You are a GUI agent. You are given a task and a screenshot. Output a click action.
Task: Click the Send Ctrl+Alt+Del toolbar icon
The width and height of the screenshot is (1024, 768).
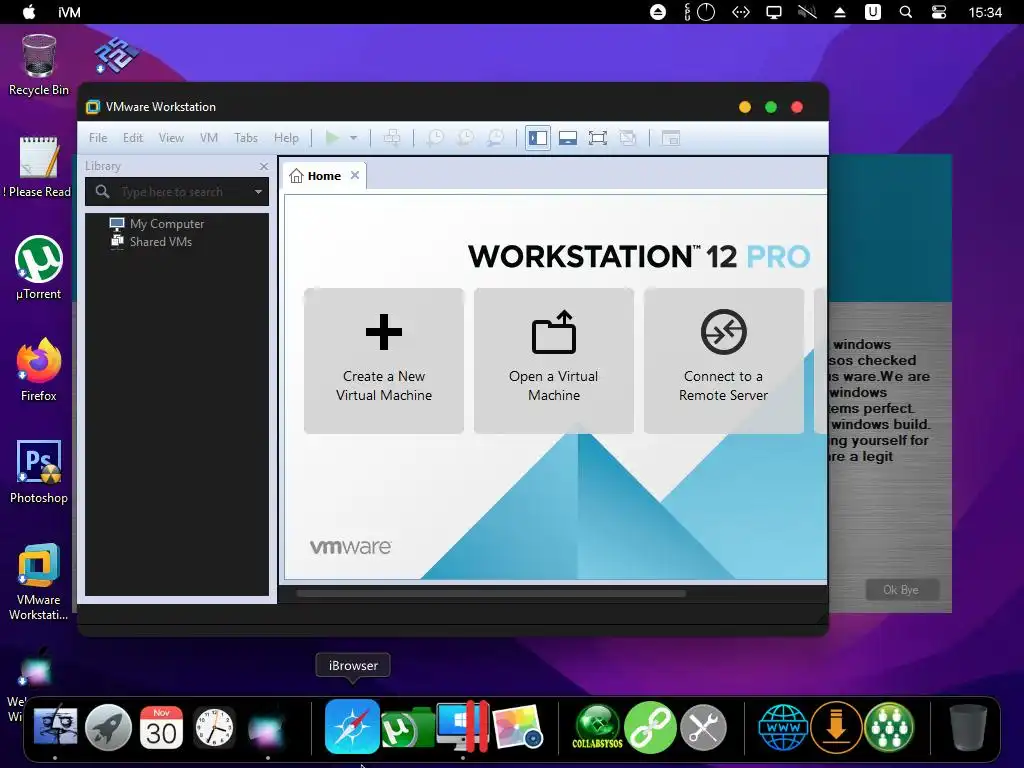392,138
